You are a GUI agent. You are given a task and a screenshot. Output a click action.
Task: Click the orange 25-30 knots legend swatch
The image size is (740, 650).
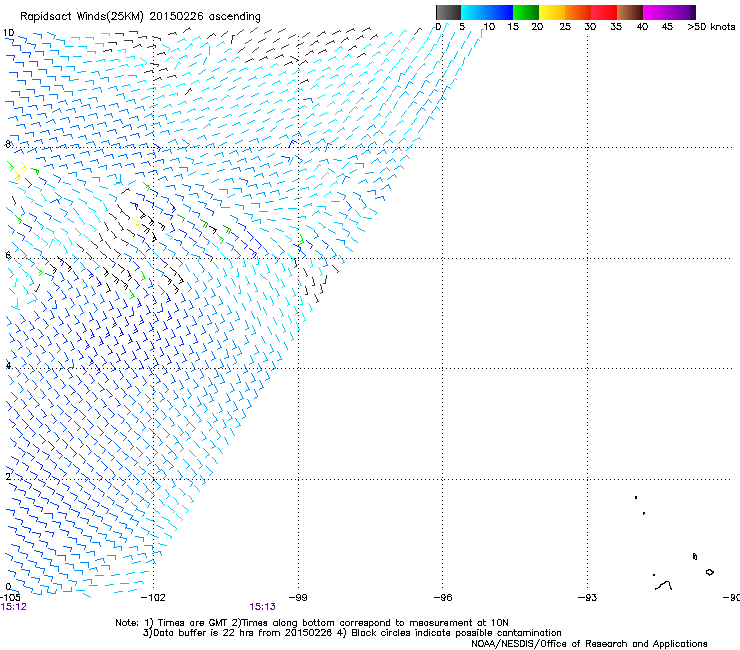coord(578,12)
